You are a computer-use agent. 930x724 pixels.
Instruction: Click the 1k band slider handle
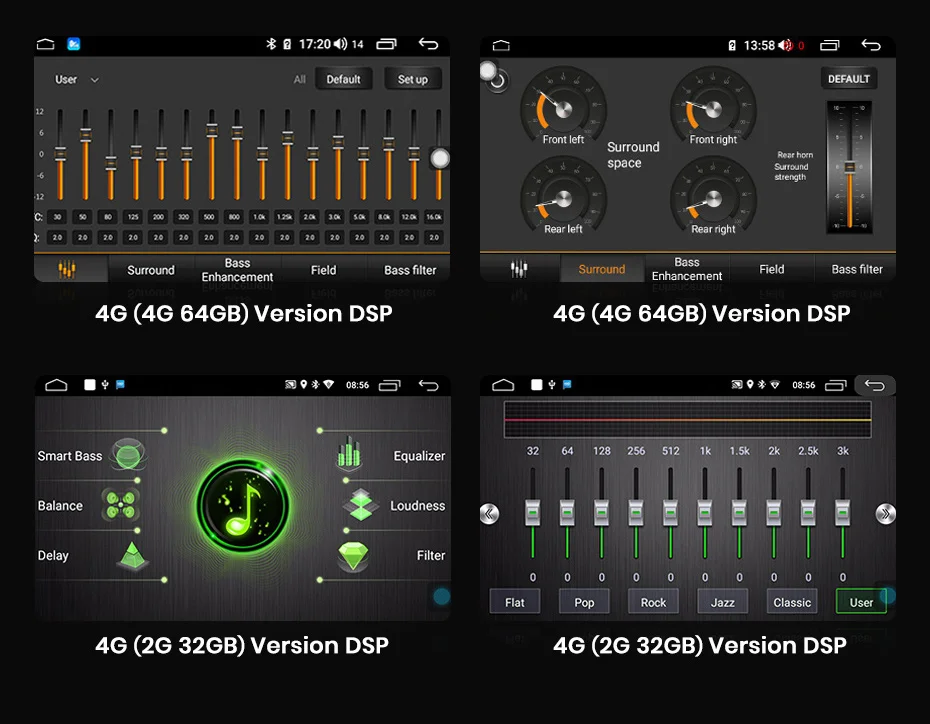coord(705,513)
